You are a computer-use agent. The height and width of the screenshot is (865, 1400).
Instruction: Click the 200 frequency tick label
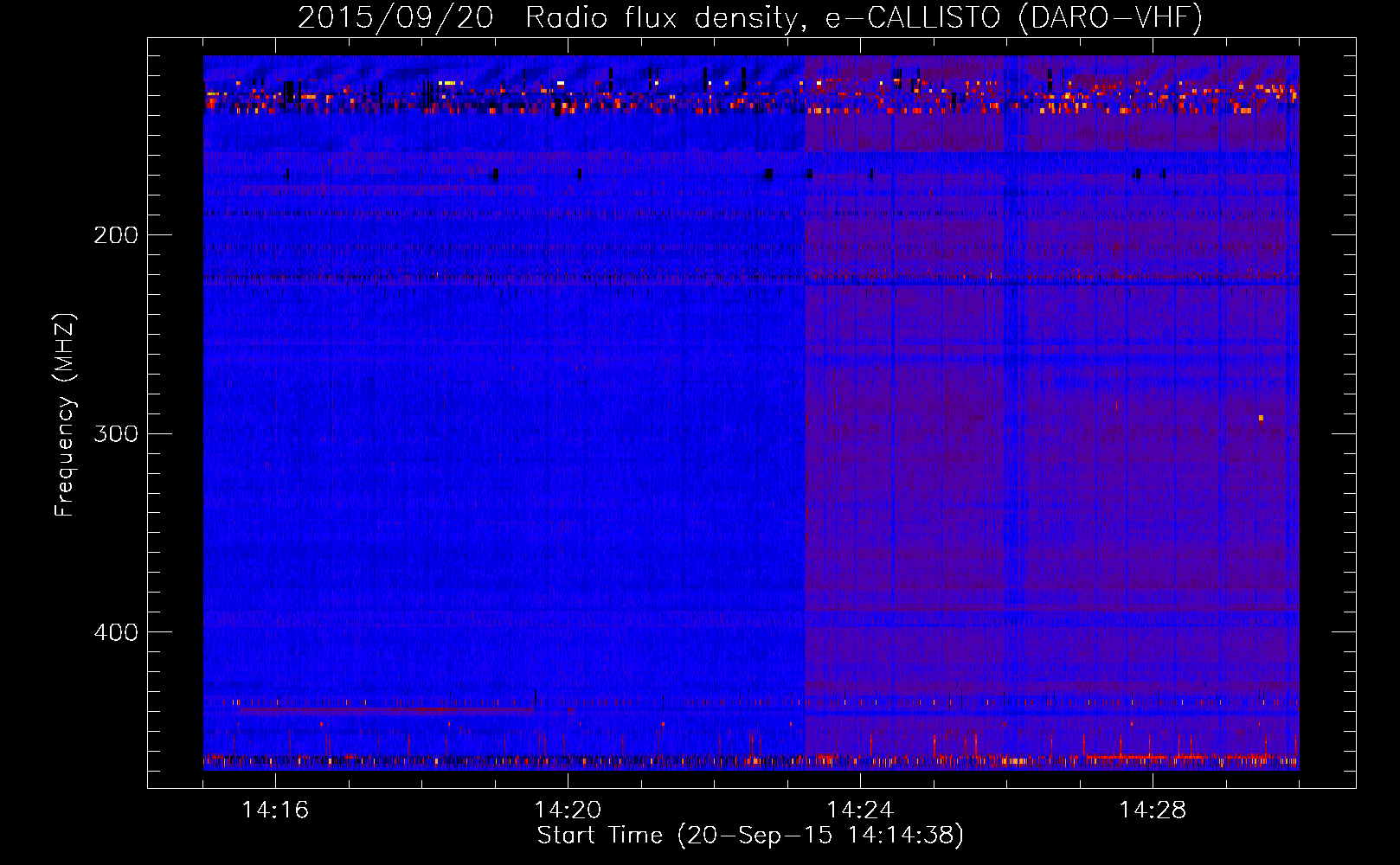(x=116, y=235)
